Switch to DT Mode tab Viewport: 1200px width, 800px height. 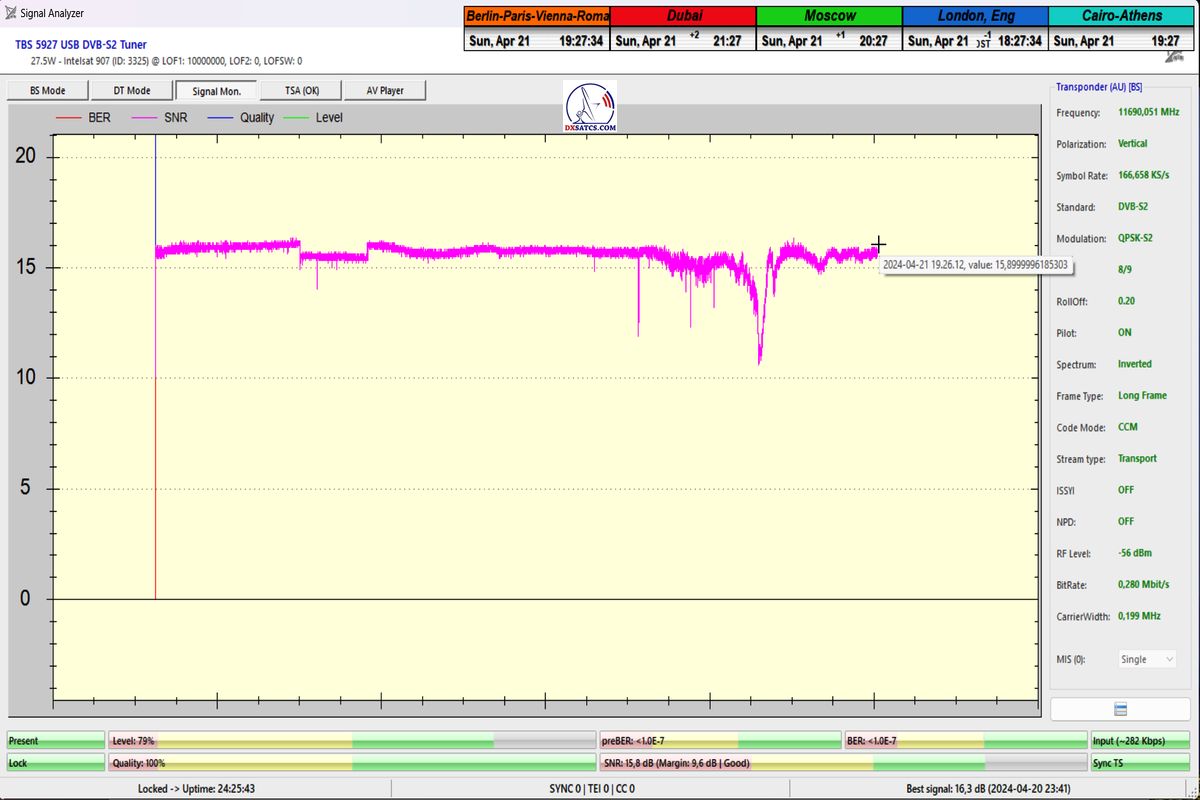131,90
